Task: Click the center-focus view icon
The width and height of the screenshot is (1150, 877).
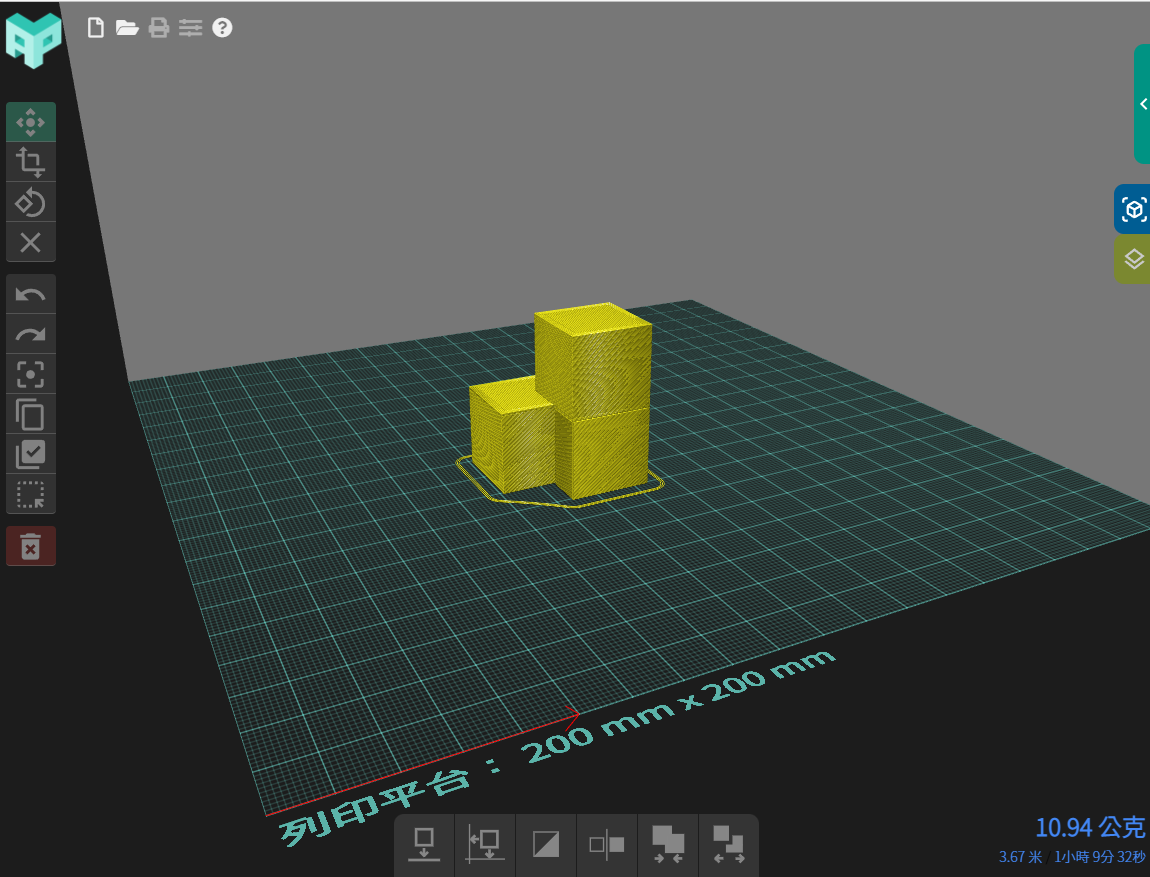Action: tap(31, 375)
